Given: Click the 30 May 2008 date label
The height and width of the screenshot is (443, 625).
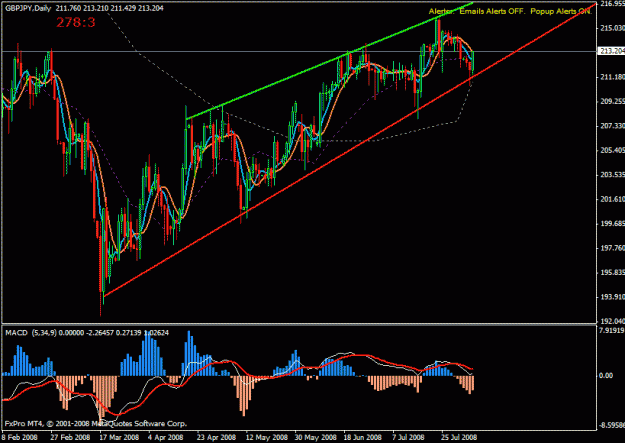Looking at the screenshot, I should (316, 437).
